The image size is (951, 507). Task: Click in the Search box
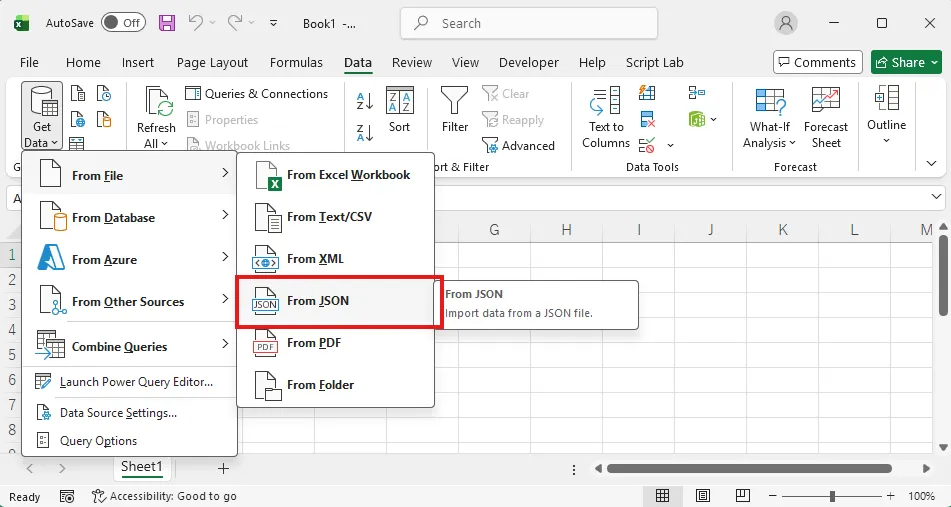[x=529, y=23]
